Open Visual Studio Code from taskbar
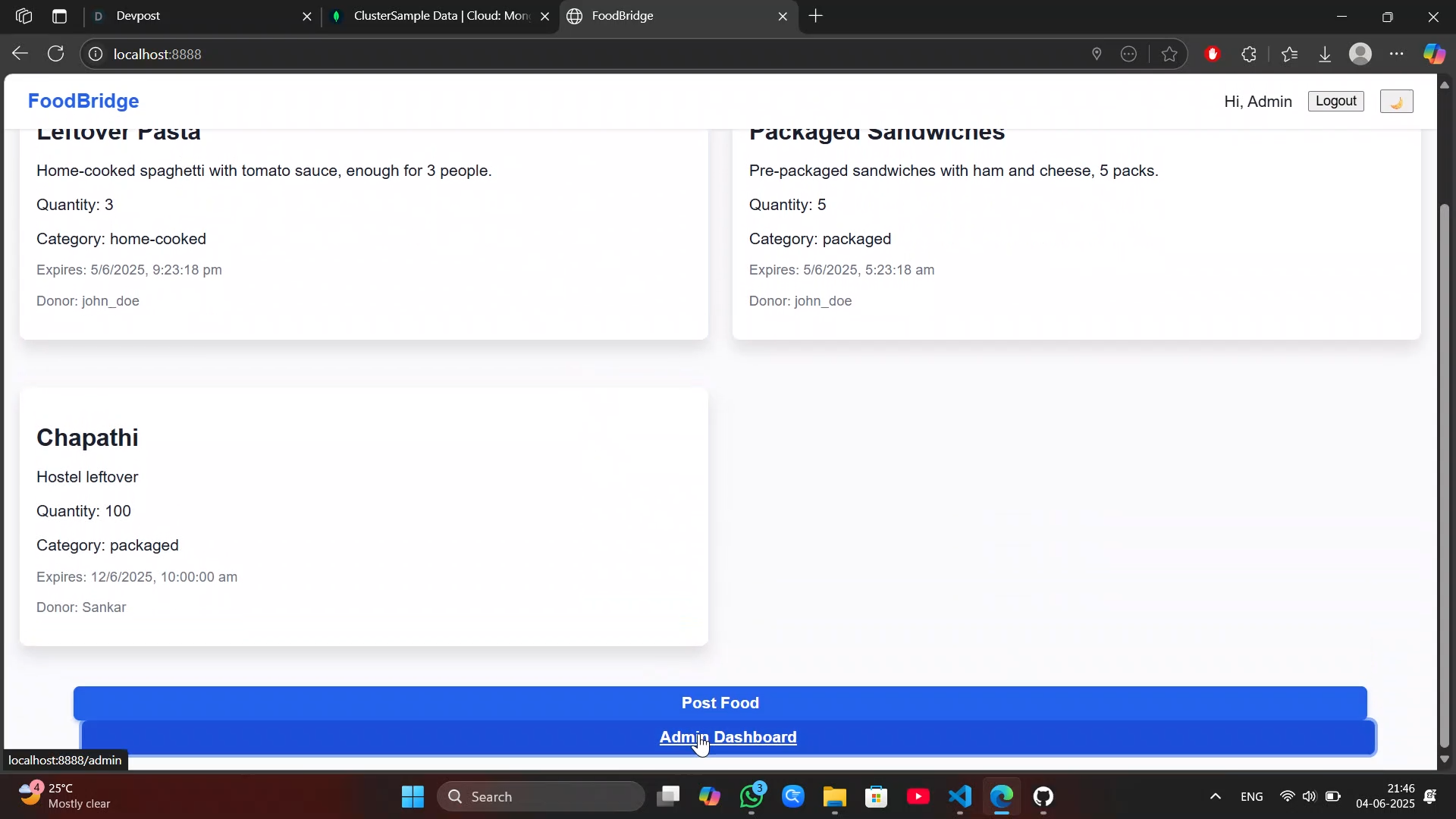1456x819 pixels. click(x=959, y=797)
